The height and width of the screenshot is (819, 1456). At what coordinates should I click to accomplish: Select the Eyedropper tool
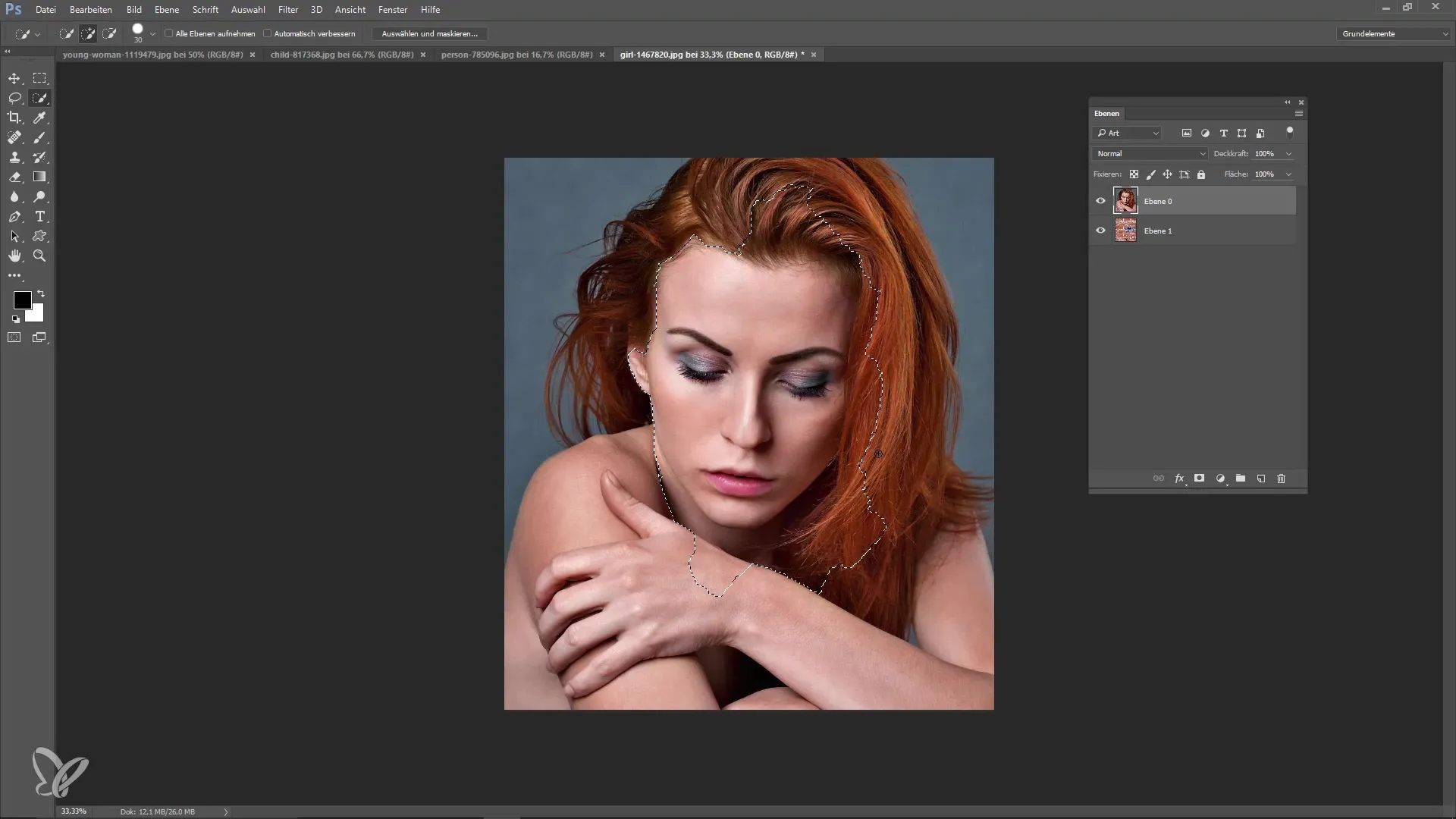(x=39, y=118)
